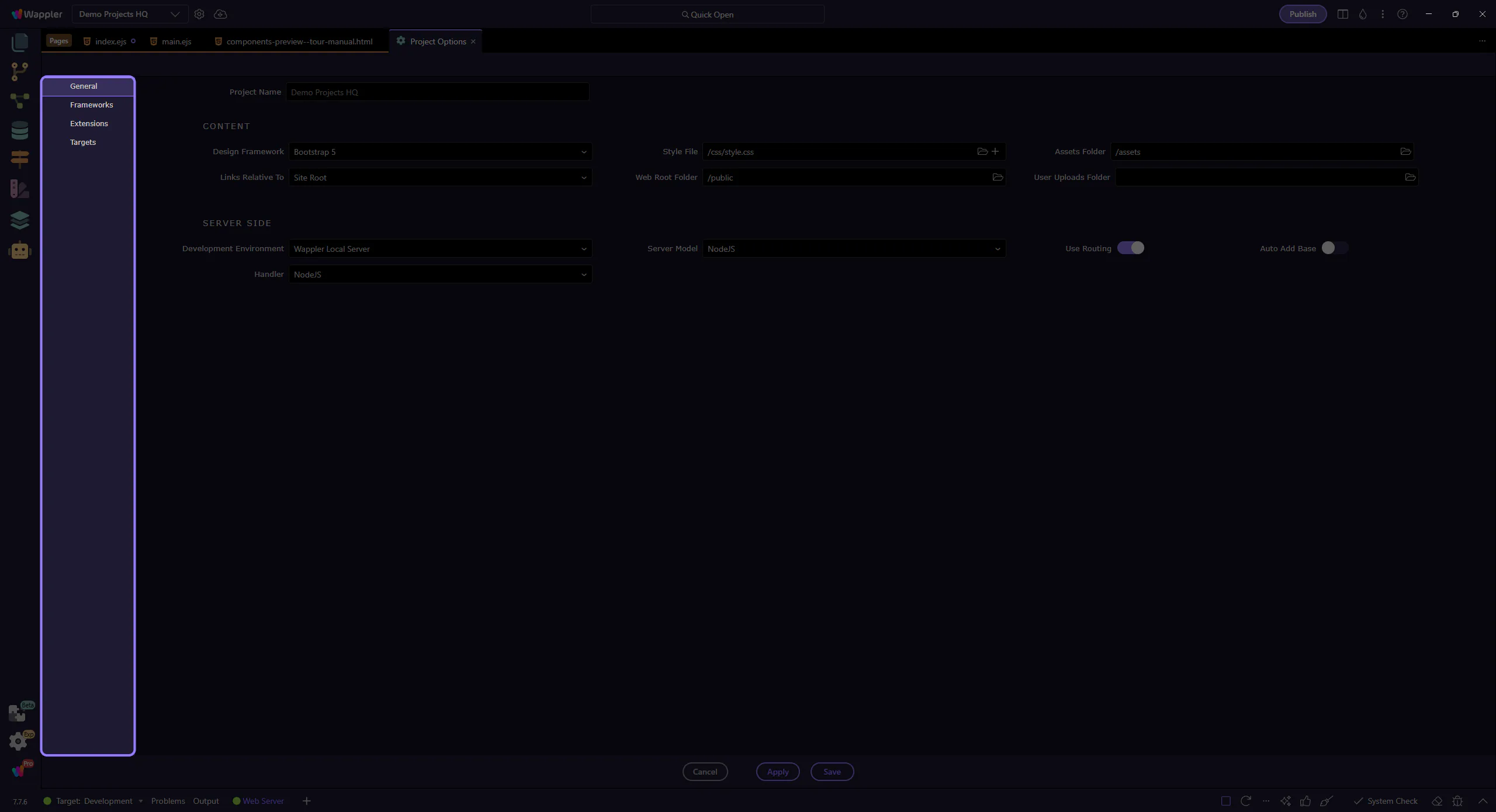Expand the Design Framework dropdown

(x=440, y=152)
